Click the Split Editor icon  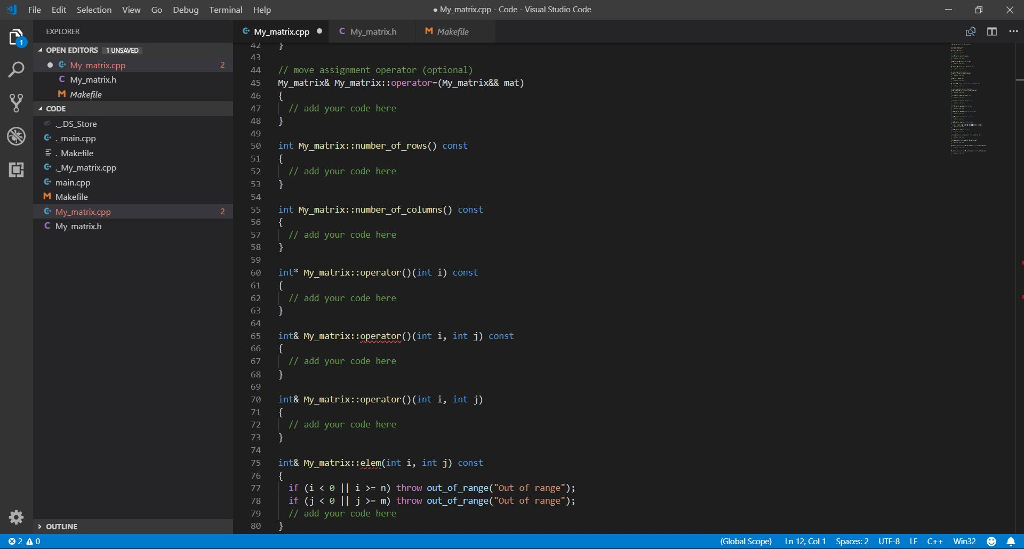[x=992, y=31]
